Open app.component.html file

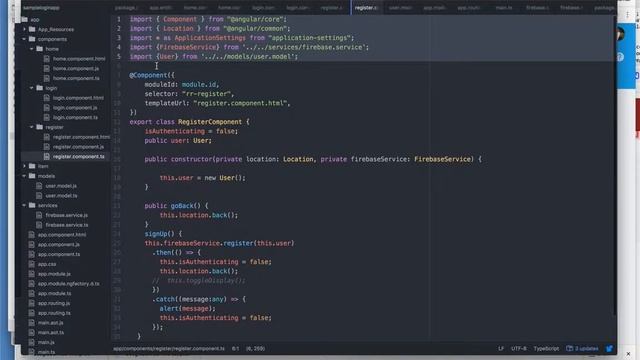62,235
